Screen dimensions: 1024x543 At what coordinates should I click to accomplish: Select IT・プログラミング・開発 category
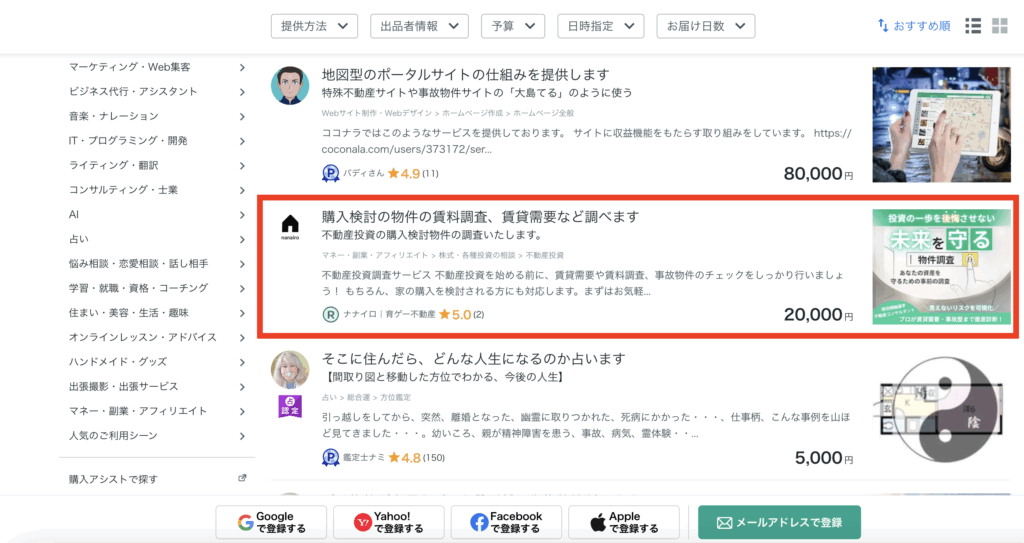(x=128, y=141)
